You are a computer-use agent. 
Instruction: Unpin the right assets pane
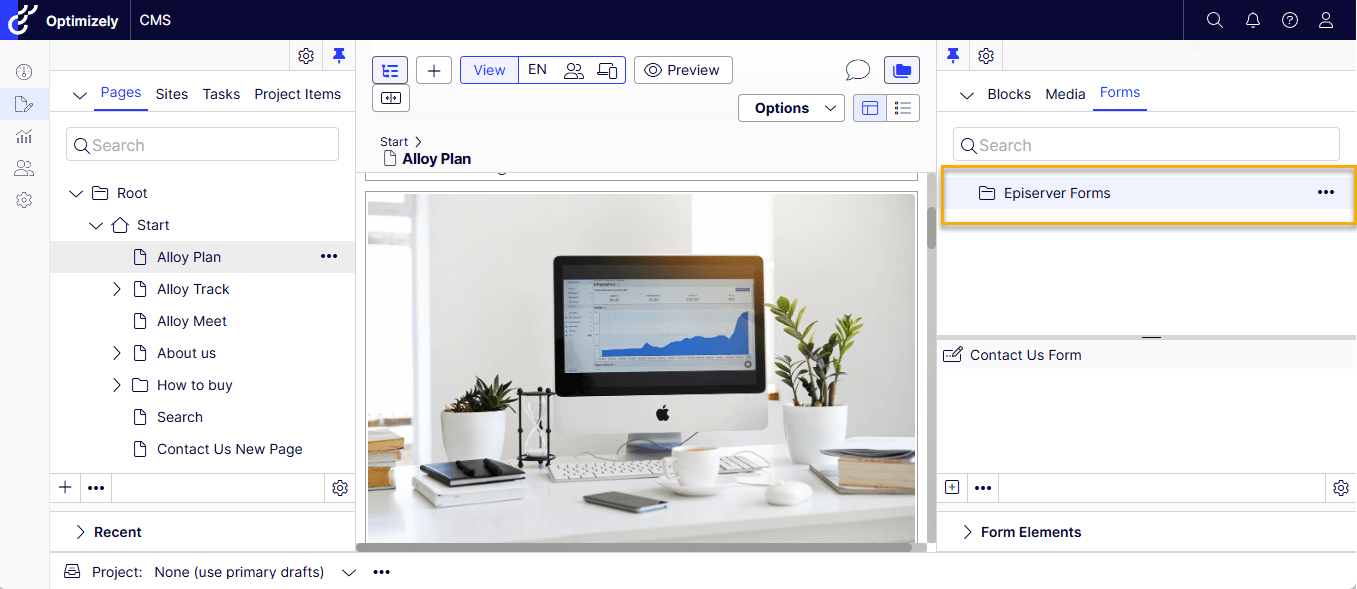pos(953,56)
